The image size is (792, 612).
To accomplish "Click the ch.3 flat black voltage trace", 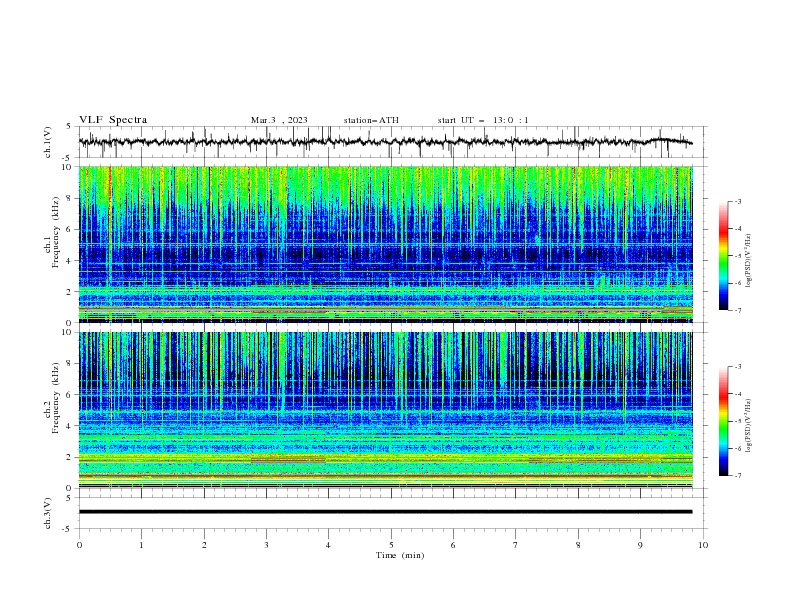I will pos(386,512).
